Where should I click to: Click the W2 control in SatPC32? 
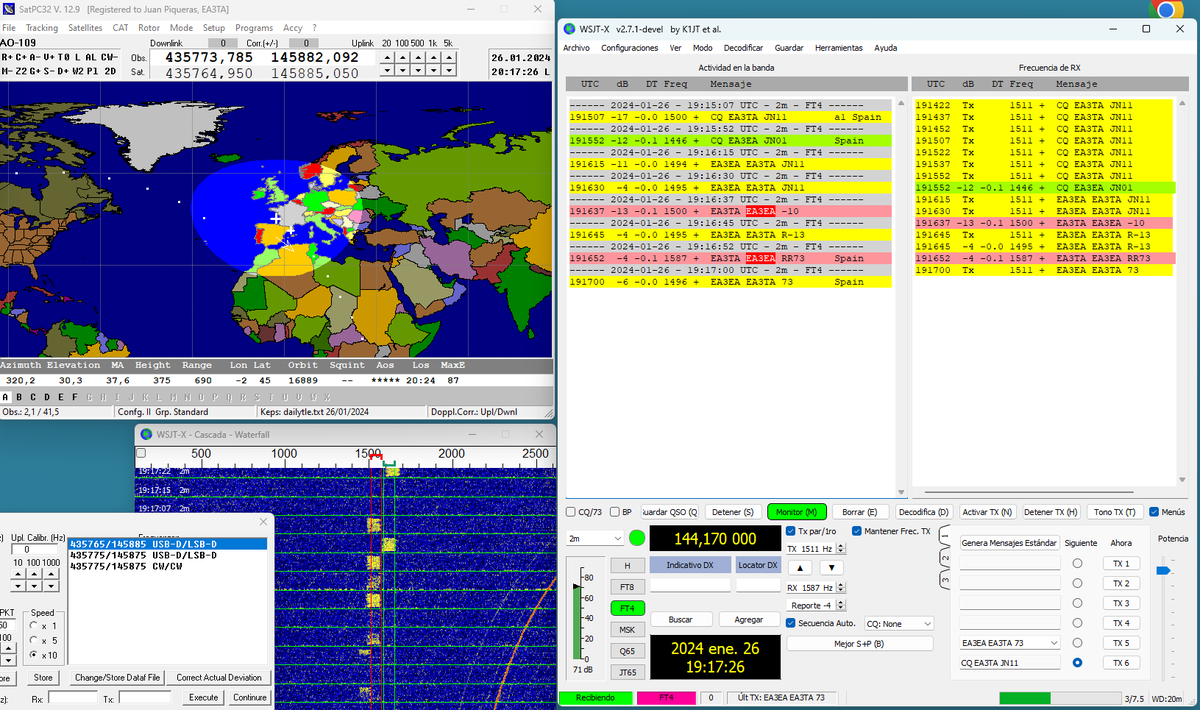pos(78,71)
